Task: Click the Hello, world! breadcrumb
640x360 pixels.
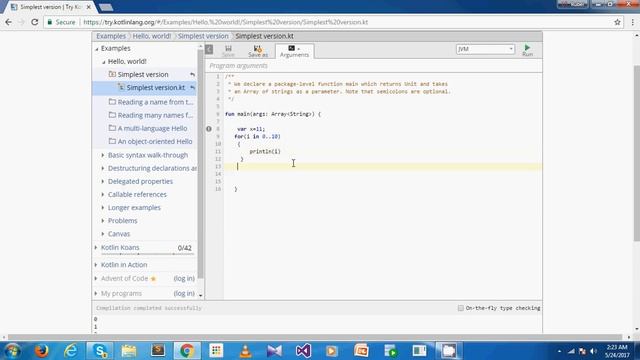Action: 152,36
